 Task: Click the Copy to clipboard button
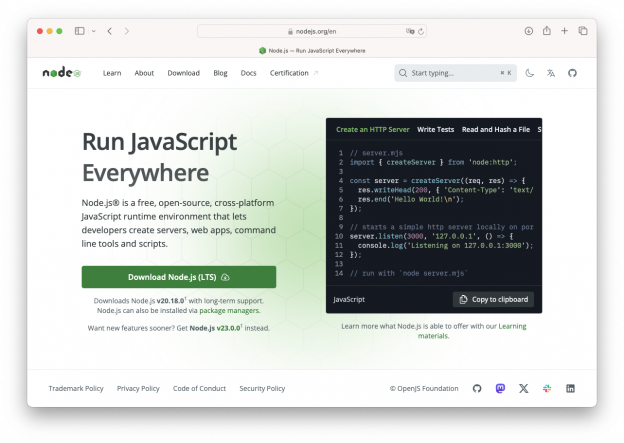click(x=493, y=299)
